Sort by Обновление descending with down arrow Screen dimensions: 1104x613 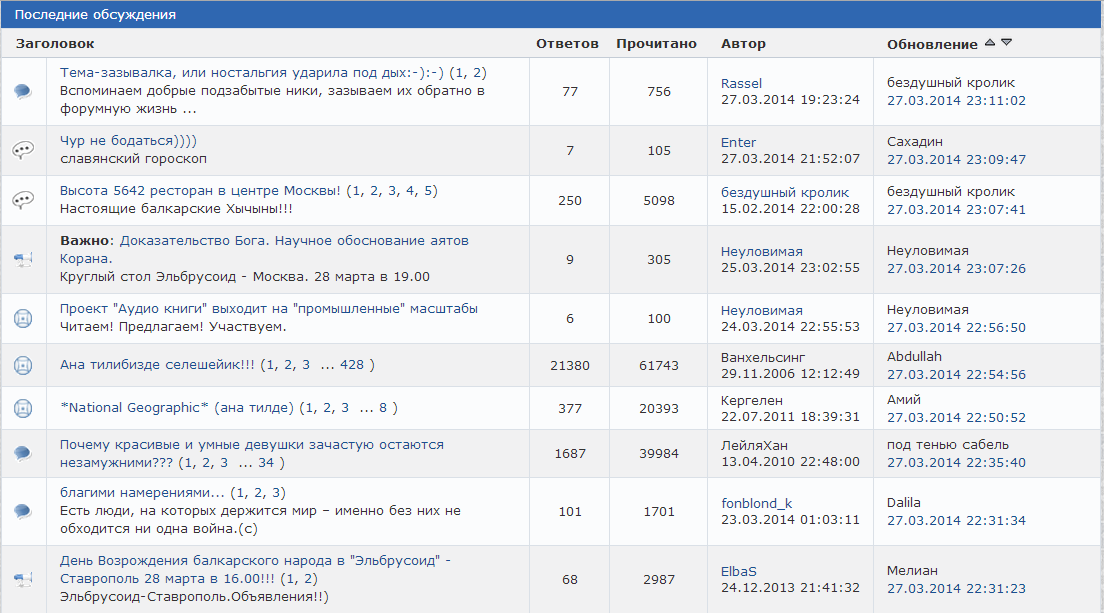[1007, 43]
